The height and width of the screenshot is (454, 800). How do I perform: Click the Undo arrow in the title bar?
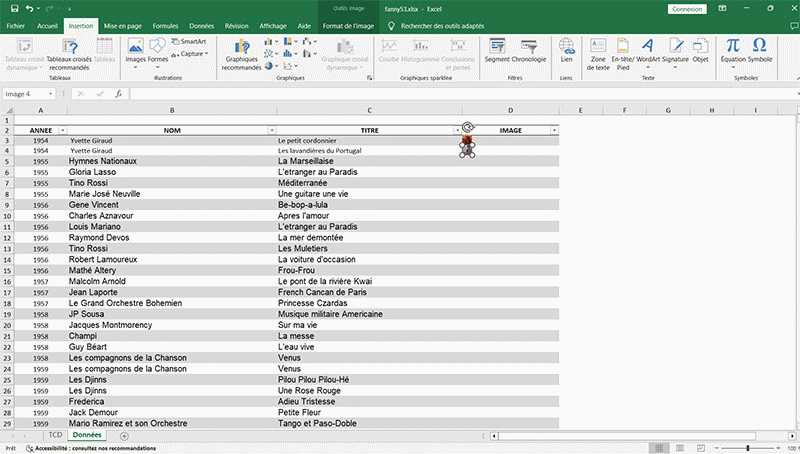29,9
